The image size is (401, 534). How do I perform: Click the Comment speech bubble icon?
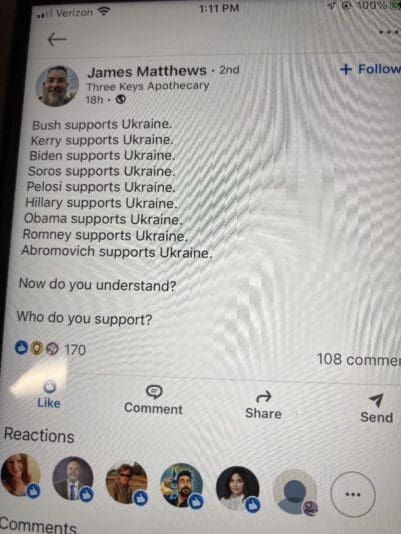154,392
